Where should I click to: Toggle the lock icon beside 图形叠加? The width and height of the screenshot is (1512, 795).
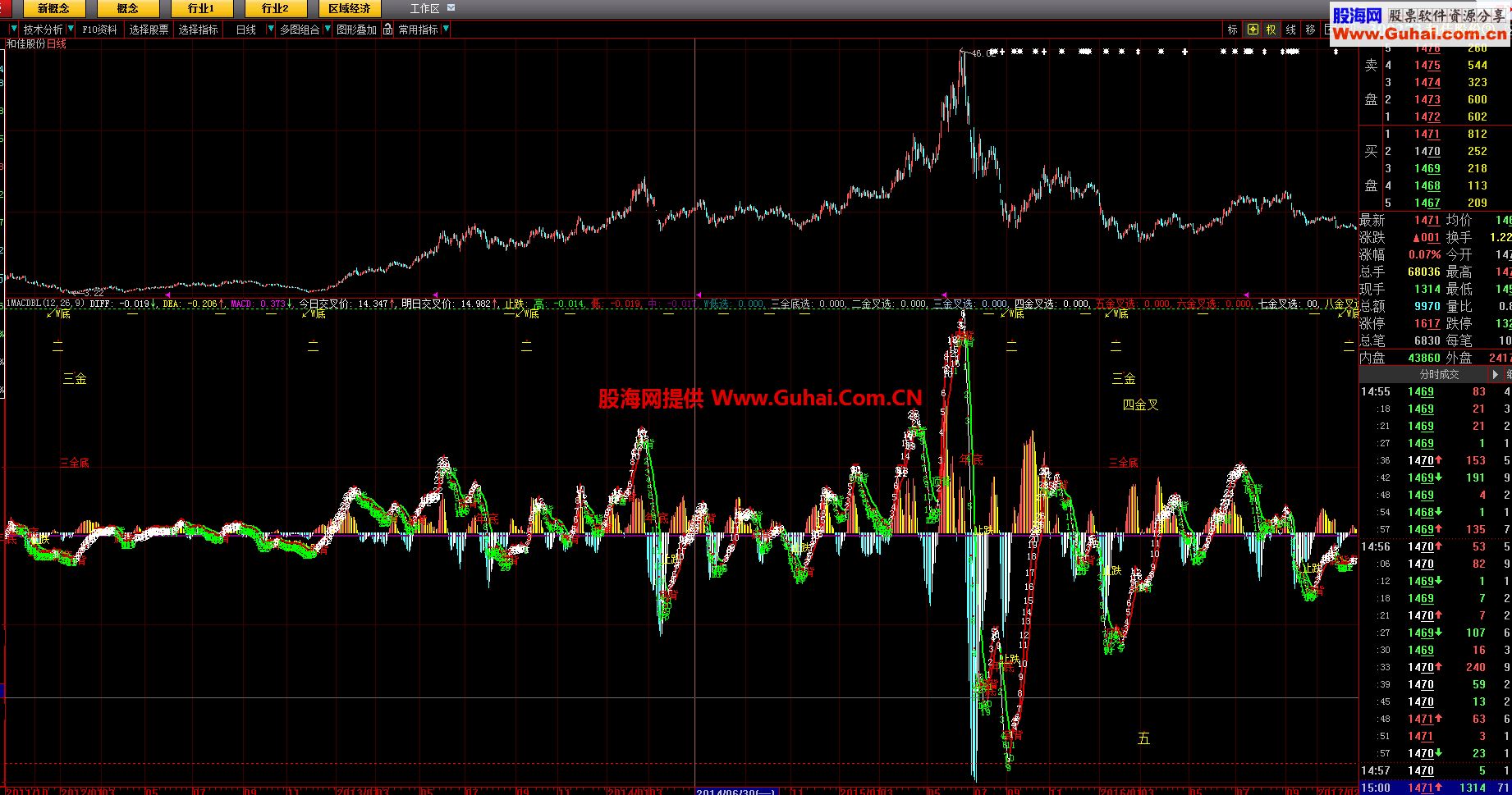tap(387, 30)
